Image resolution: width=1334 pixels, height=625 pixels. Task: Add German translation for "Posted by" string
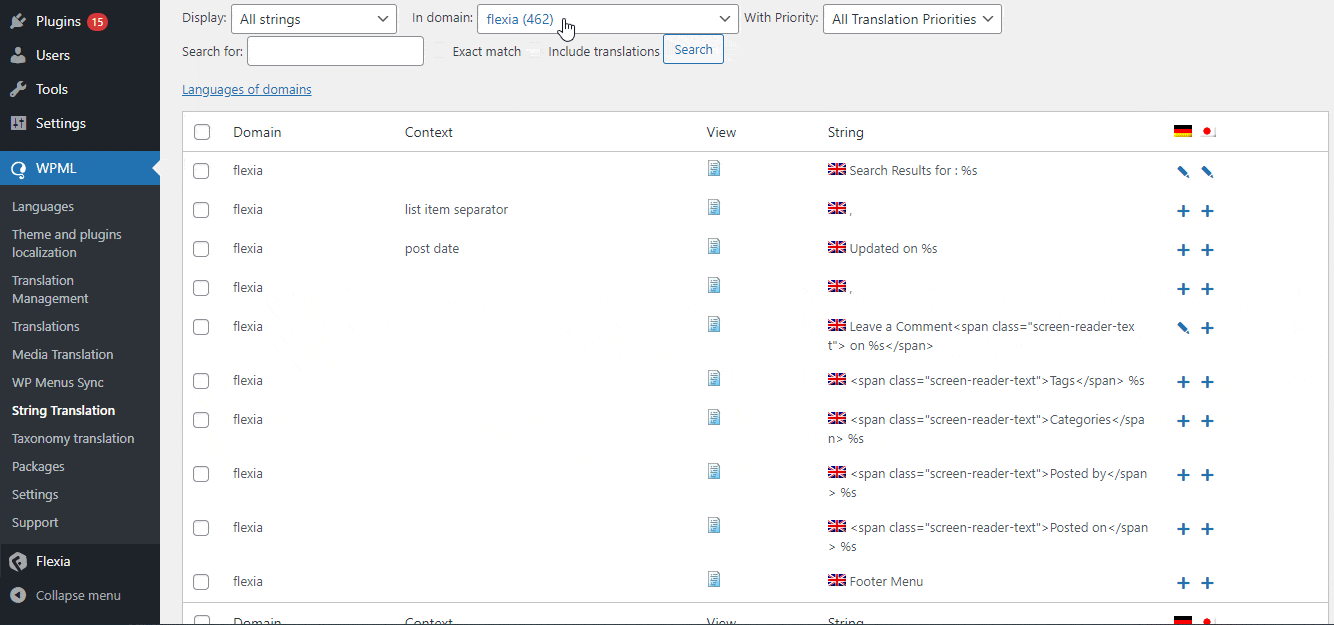(x=1183, y=475)
